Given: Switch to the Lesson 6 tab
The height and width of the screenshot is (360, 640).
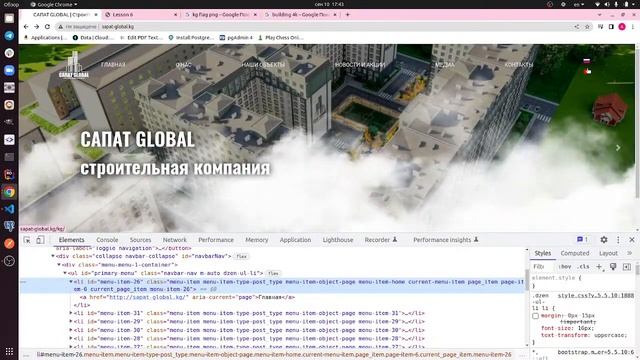Looking at the screenshot, I should 141,14.
